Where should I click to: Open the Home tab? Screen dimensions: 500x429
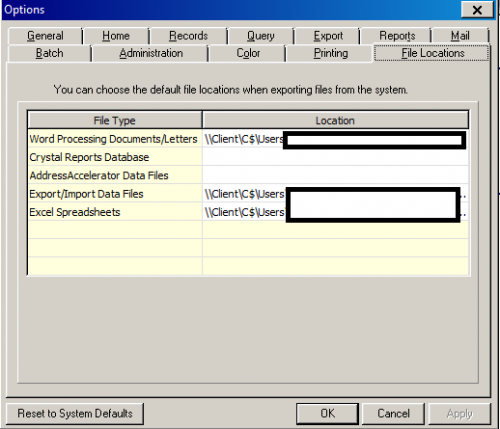[x=116, y=36]
